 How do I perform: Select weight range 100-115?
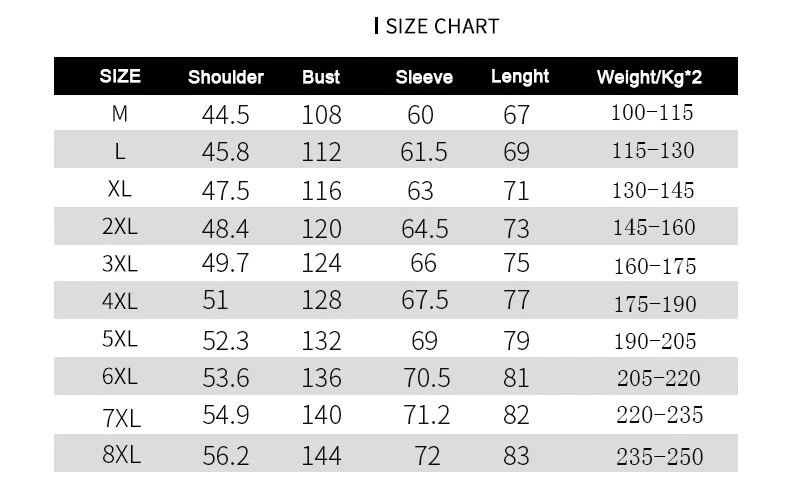click(x=652, y=113)
